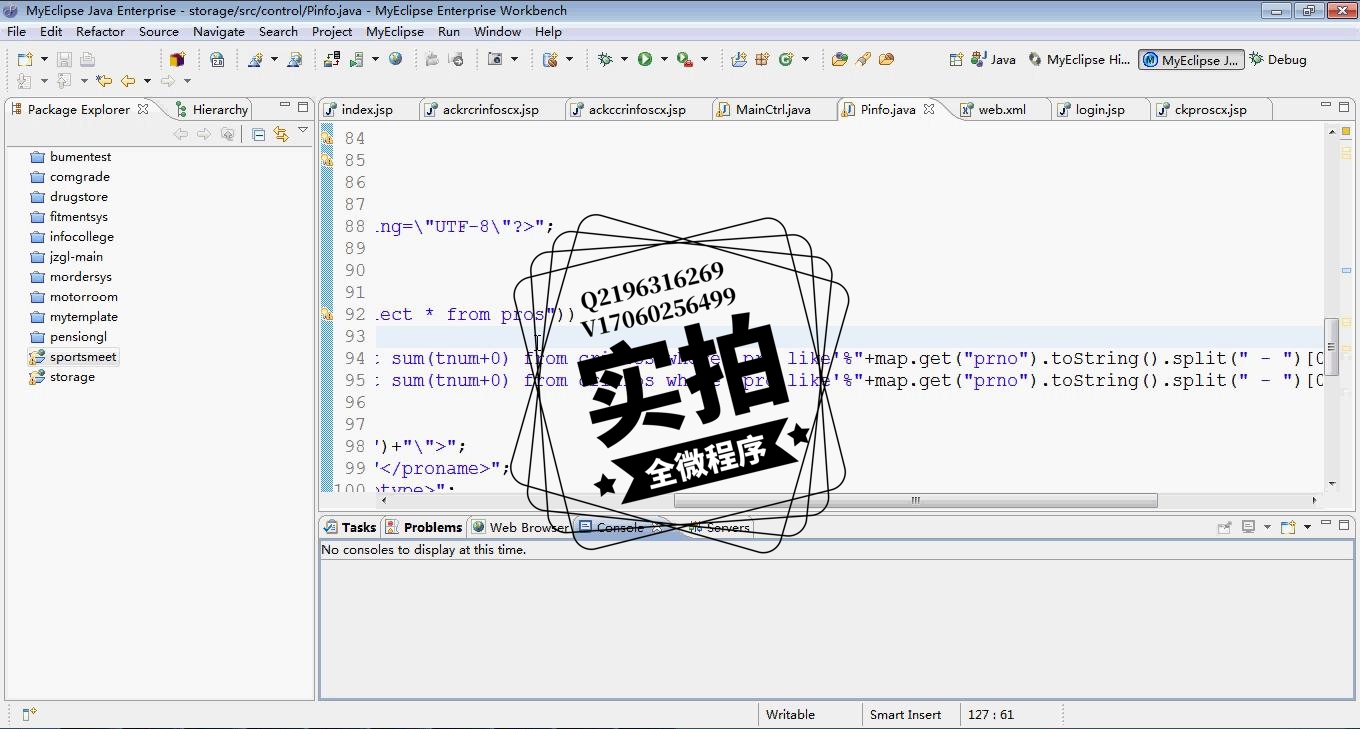Switch to the index.jsp editor tab
This screenshot has width=1360, height=729.
367,109
